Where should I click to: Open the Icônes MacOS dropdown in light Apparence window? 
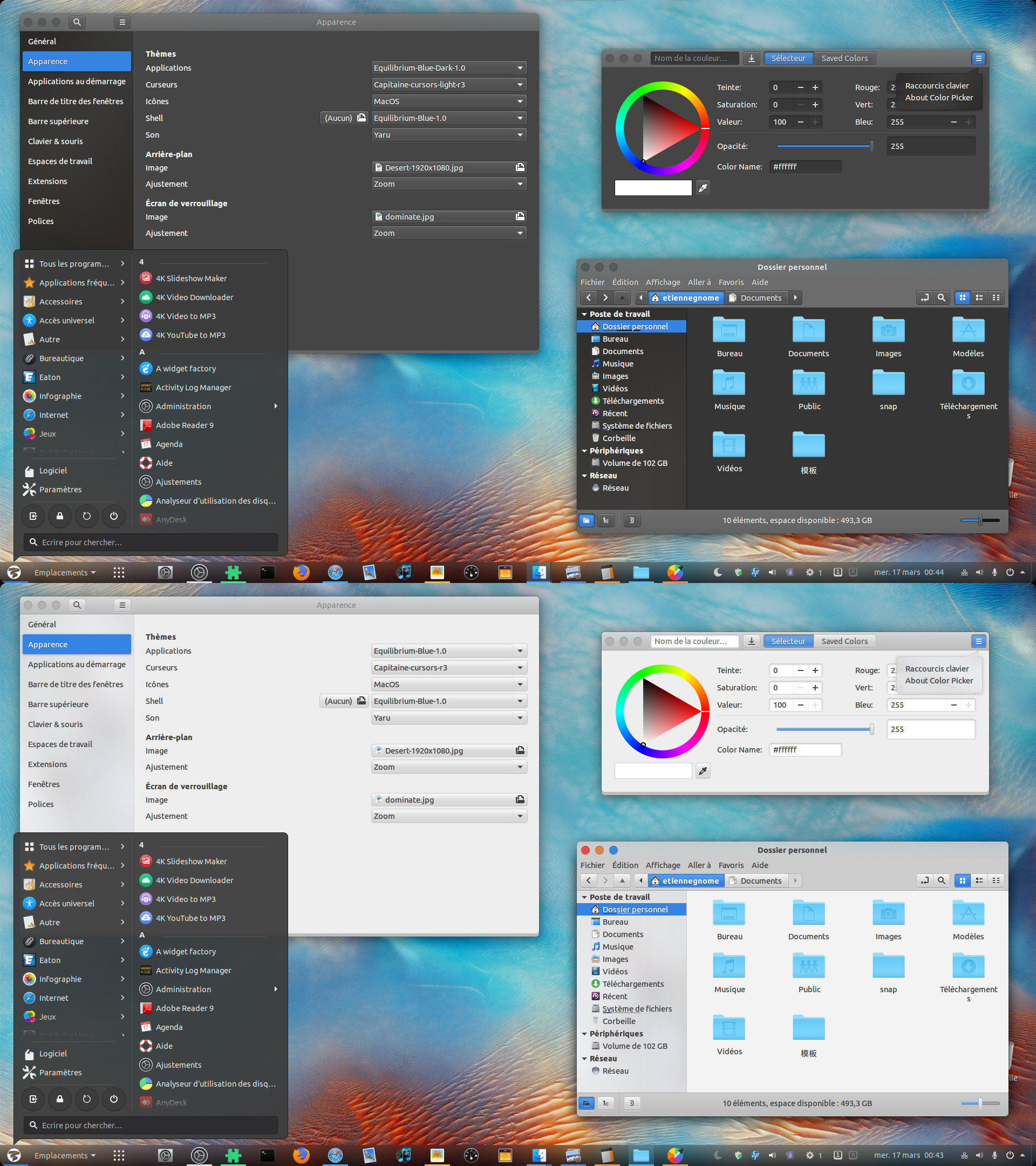coord(449,684)
